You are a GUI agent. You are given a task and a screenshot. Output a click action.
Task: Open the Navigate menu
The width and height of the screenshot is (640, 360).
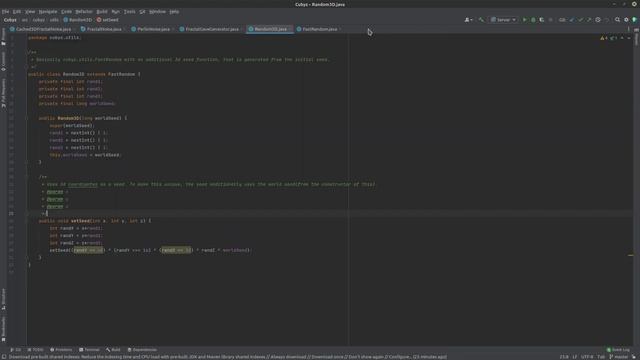pos(48,11)
